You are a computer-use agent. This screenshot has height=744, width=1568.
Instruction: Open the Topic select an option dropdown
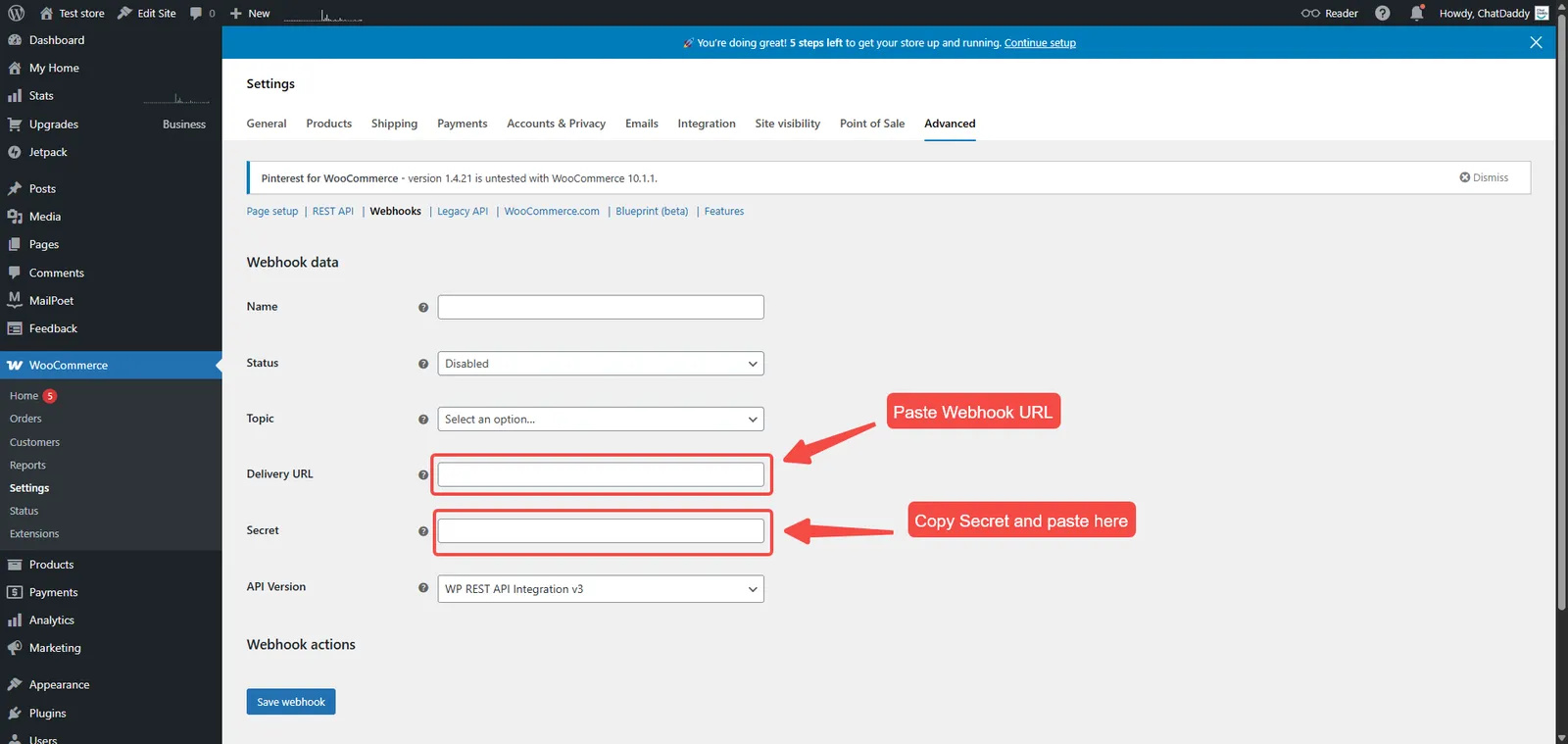(600, 420)
